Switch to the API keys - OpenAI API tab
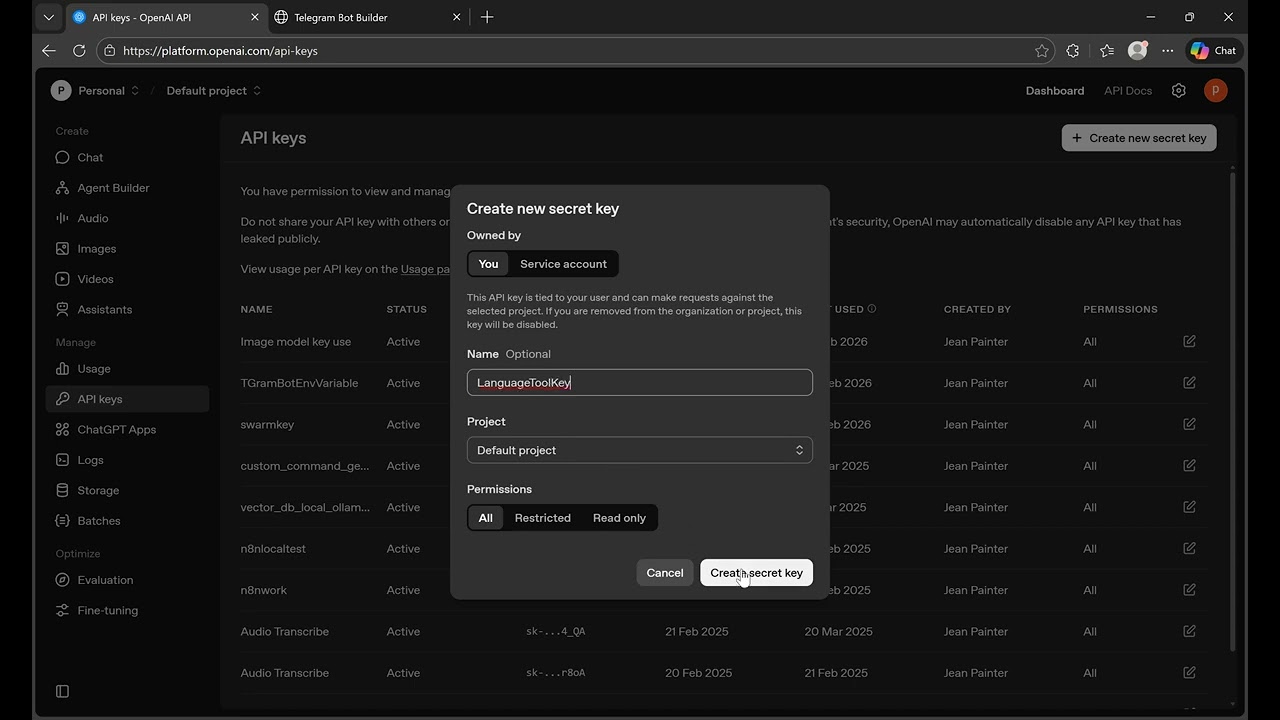This screenshot has width=1280, height=720. click(166, 17)
